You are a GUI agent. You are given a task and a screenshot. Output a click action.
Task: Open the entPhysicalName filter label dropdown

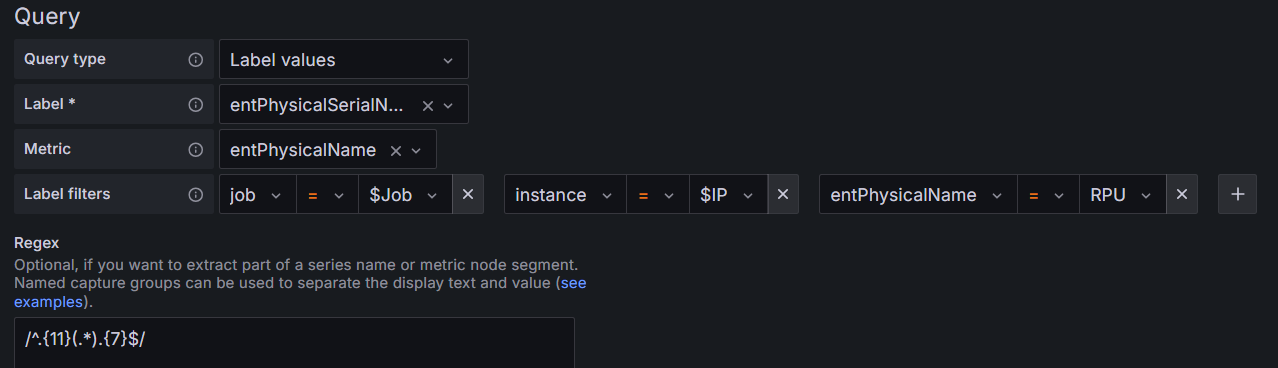[918, 195]
